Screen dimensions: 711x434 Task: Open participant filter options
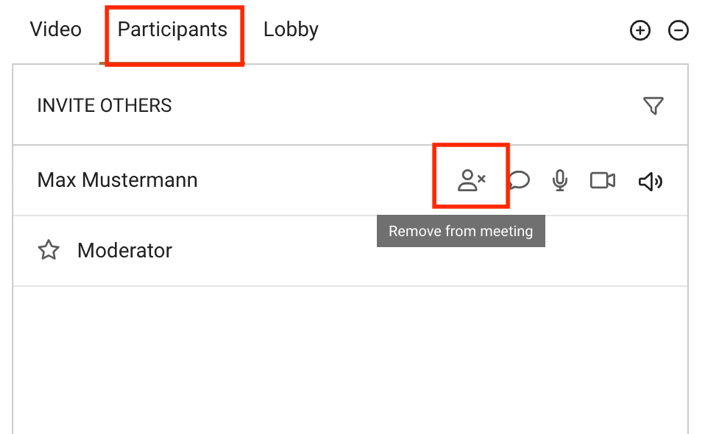coord(653,106)
